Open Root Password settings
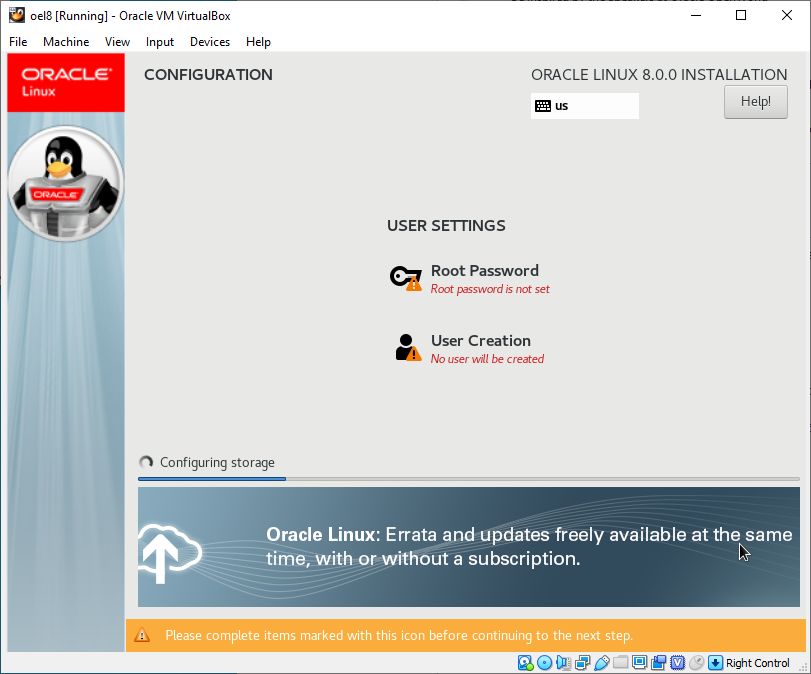Image resolution: width=811 pixels, height=674 pixels. pos(470,278)
